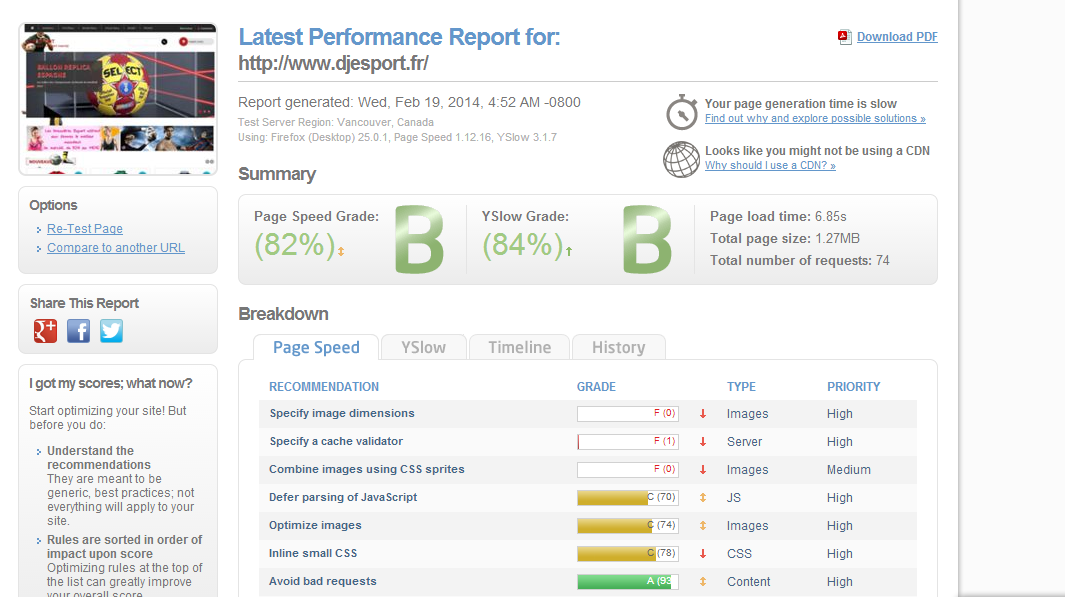Image resolution: width=1065 pixels, height=597 pixels.
Task: Open 'Find out why and explore possible solutions' link
Action: click(x=815, y=118)
